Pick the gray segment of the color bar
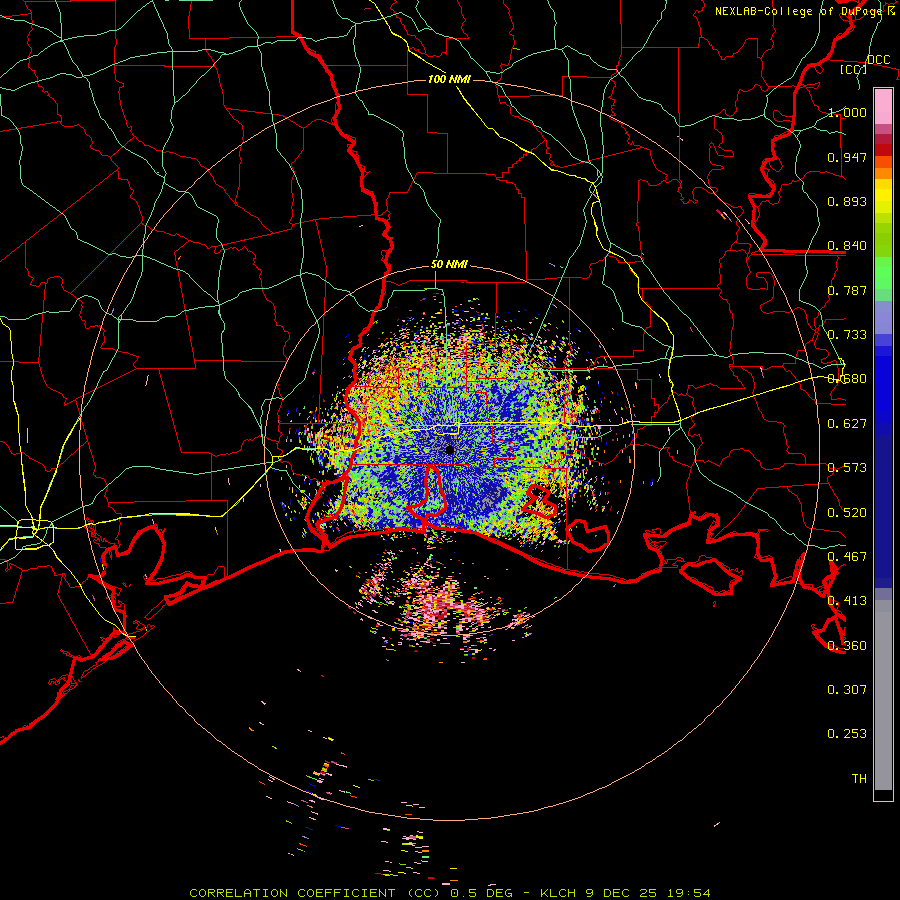Viewport: 900px width, 900px height. pyautogui.click(x=883, y=695)
